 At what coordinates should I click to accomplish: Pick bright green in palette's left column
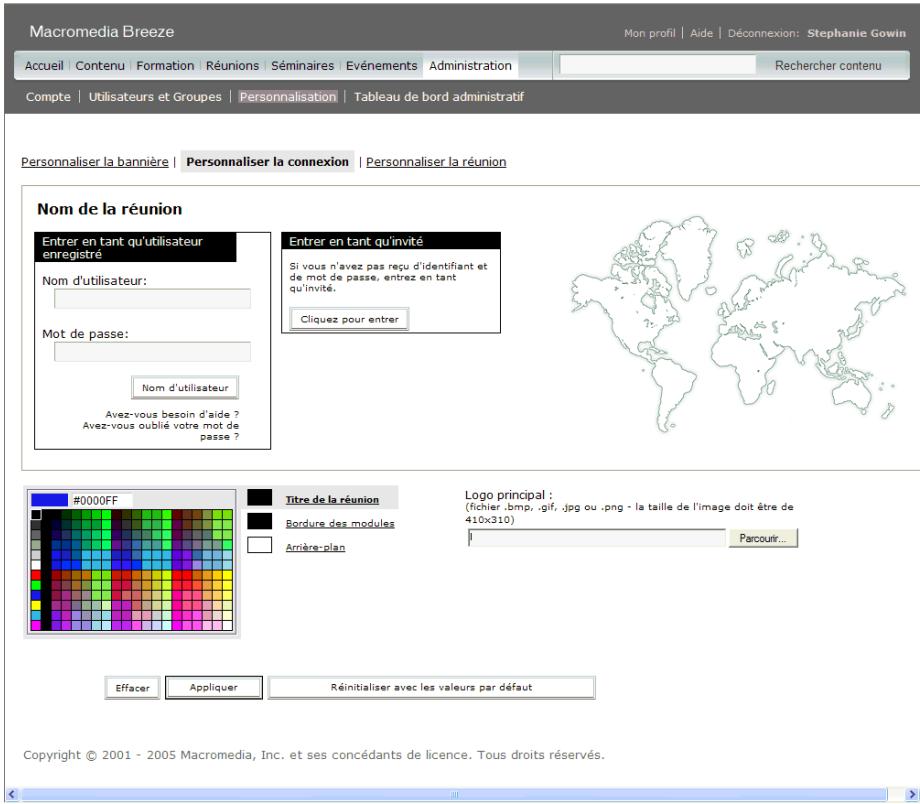pyautogui.click(x=36, y=585)
